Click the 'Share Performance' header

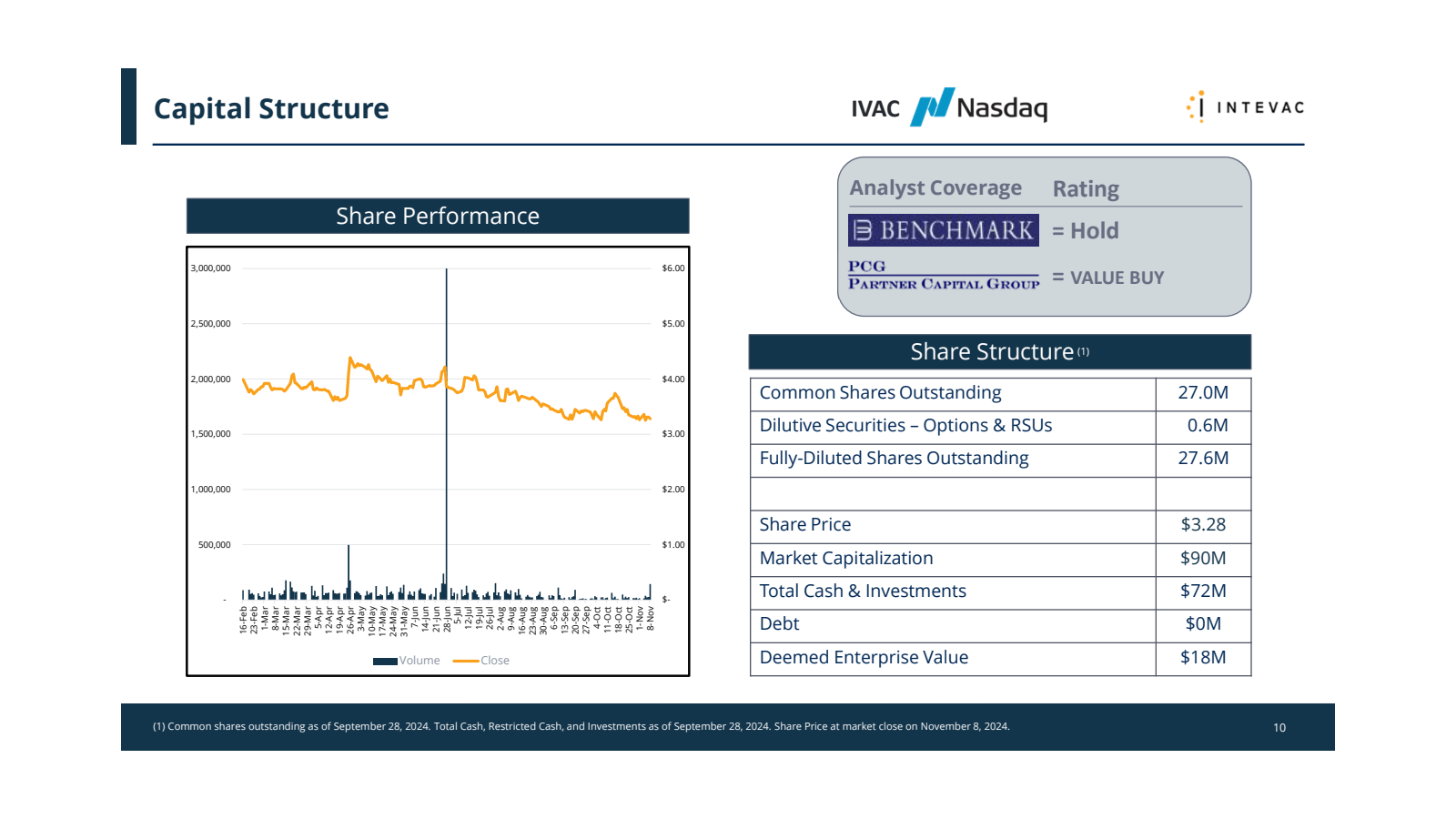click(x=438, y=216)
